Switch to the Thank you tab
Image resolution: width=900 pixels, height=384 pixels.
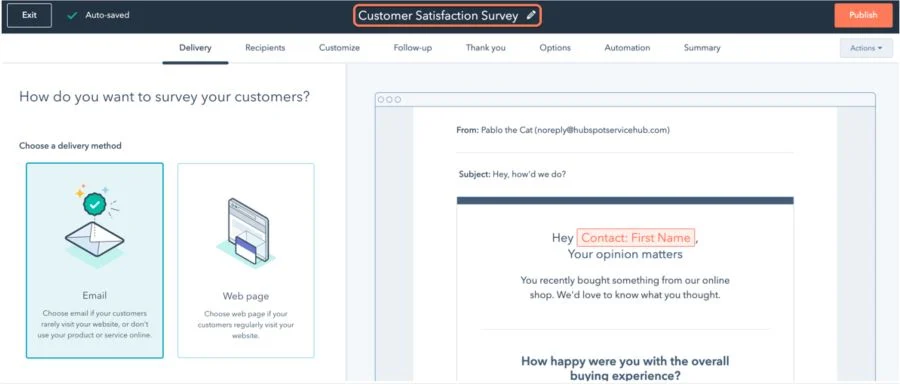tap(486, 48)
